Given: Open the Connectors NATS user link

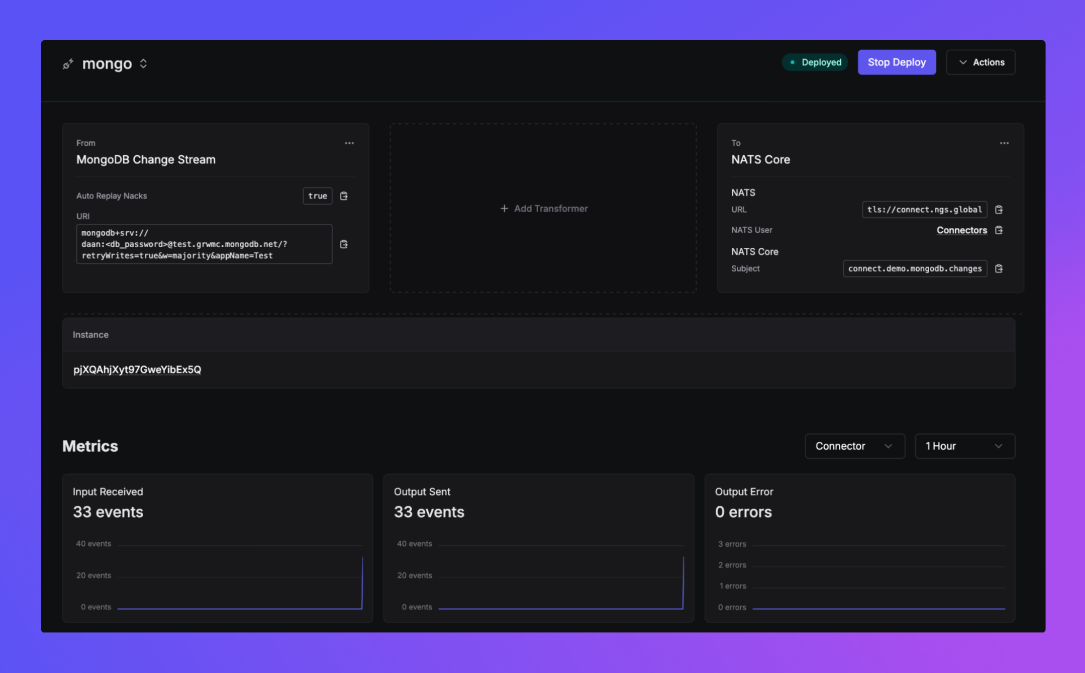Looking at the screenshot, I should (962, 230).
